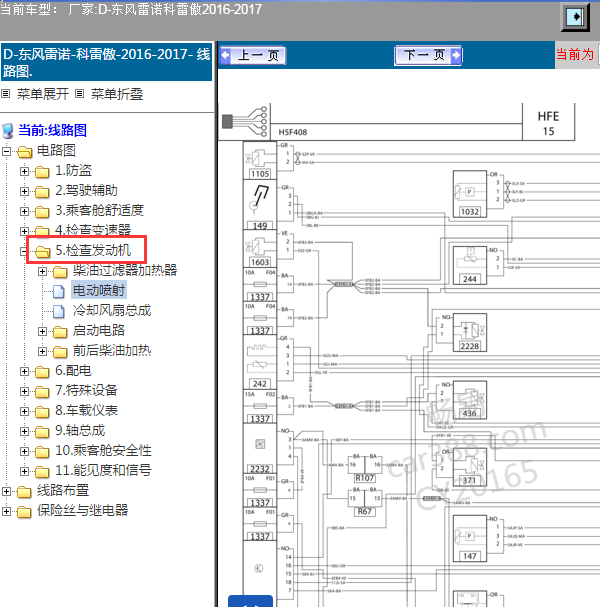Expand the 8.车载仪表 folder
Viewport: 600px width, 607px height.
coord(24,412)
